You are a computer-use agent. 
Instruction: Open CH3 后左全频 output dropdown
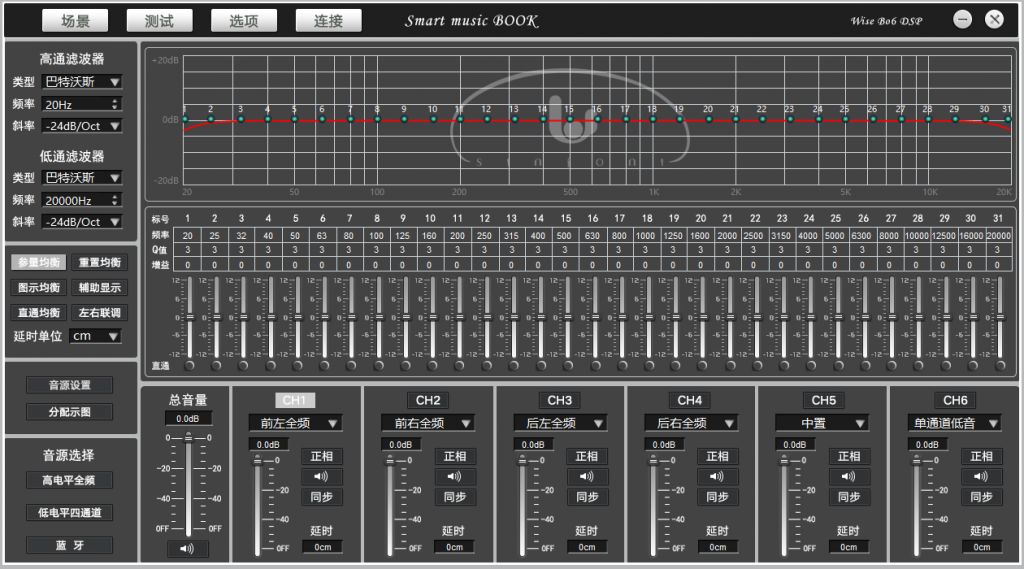(x=560, y=423)
